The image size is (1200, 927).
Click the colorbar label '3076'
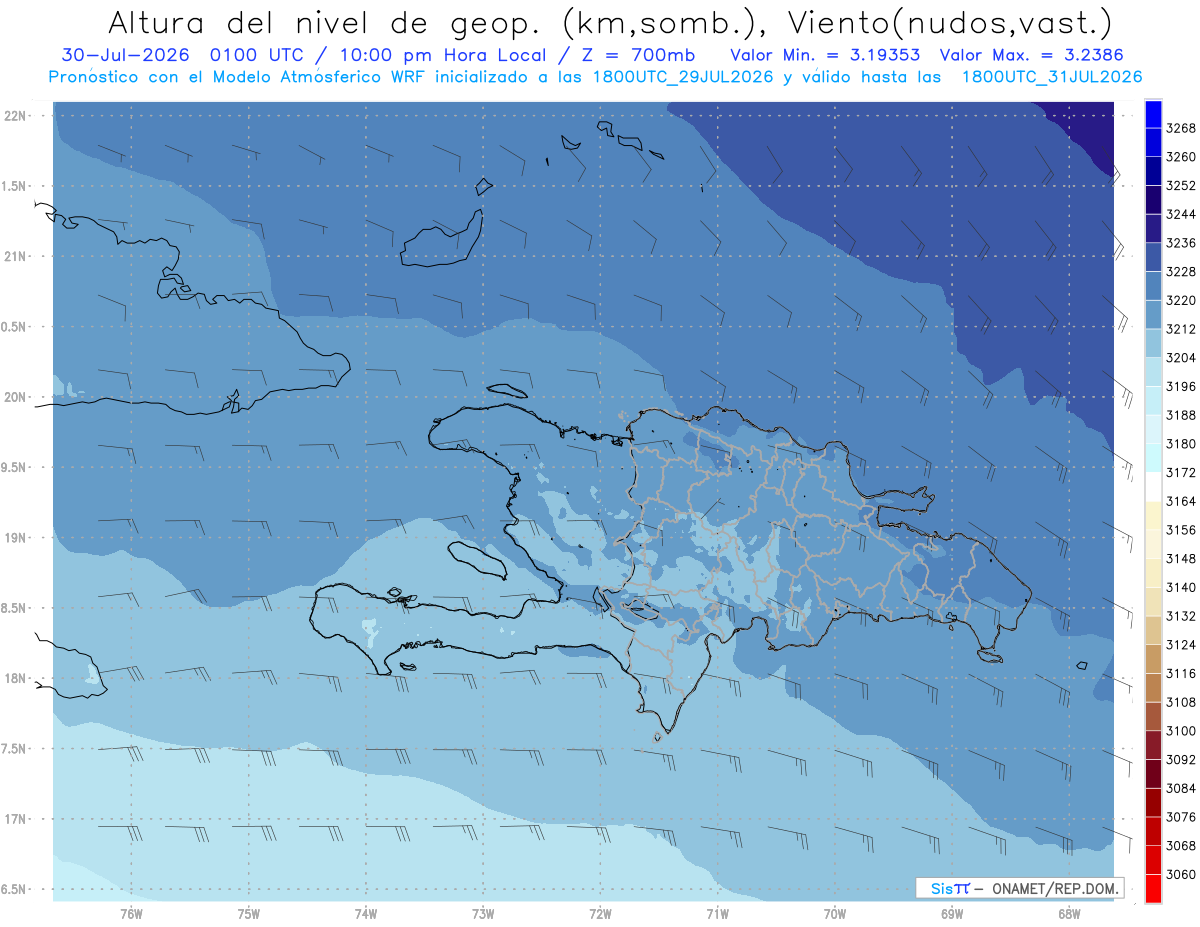tap(1181, 817)
